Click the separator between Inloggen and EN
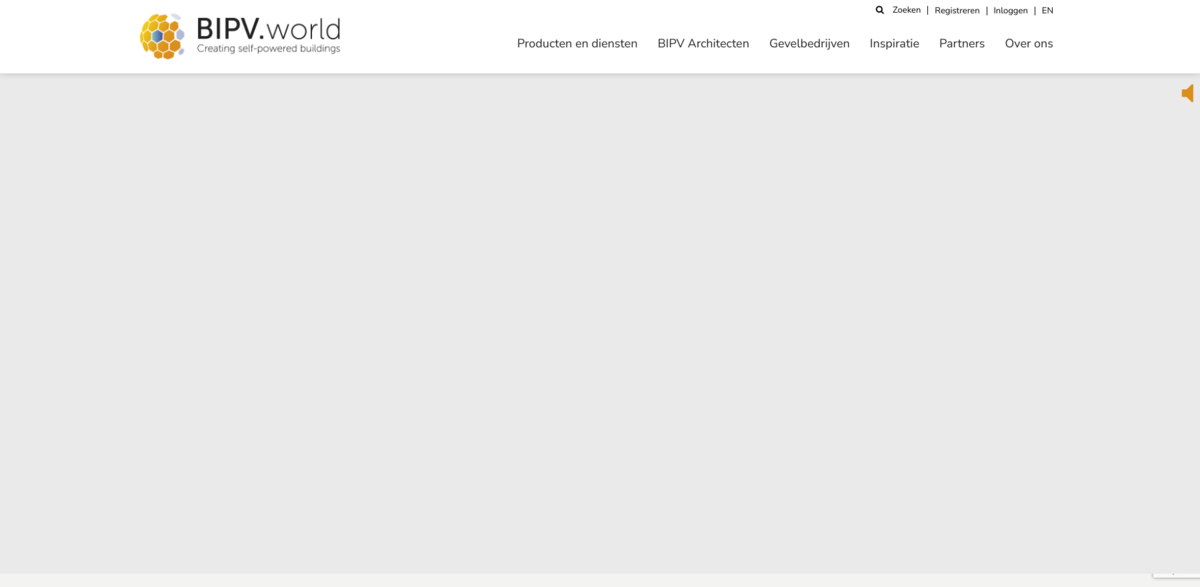This screenshot has width=1200, height=587. 1035,11
